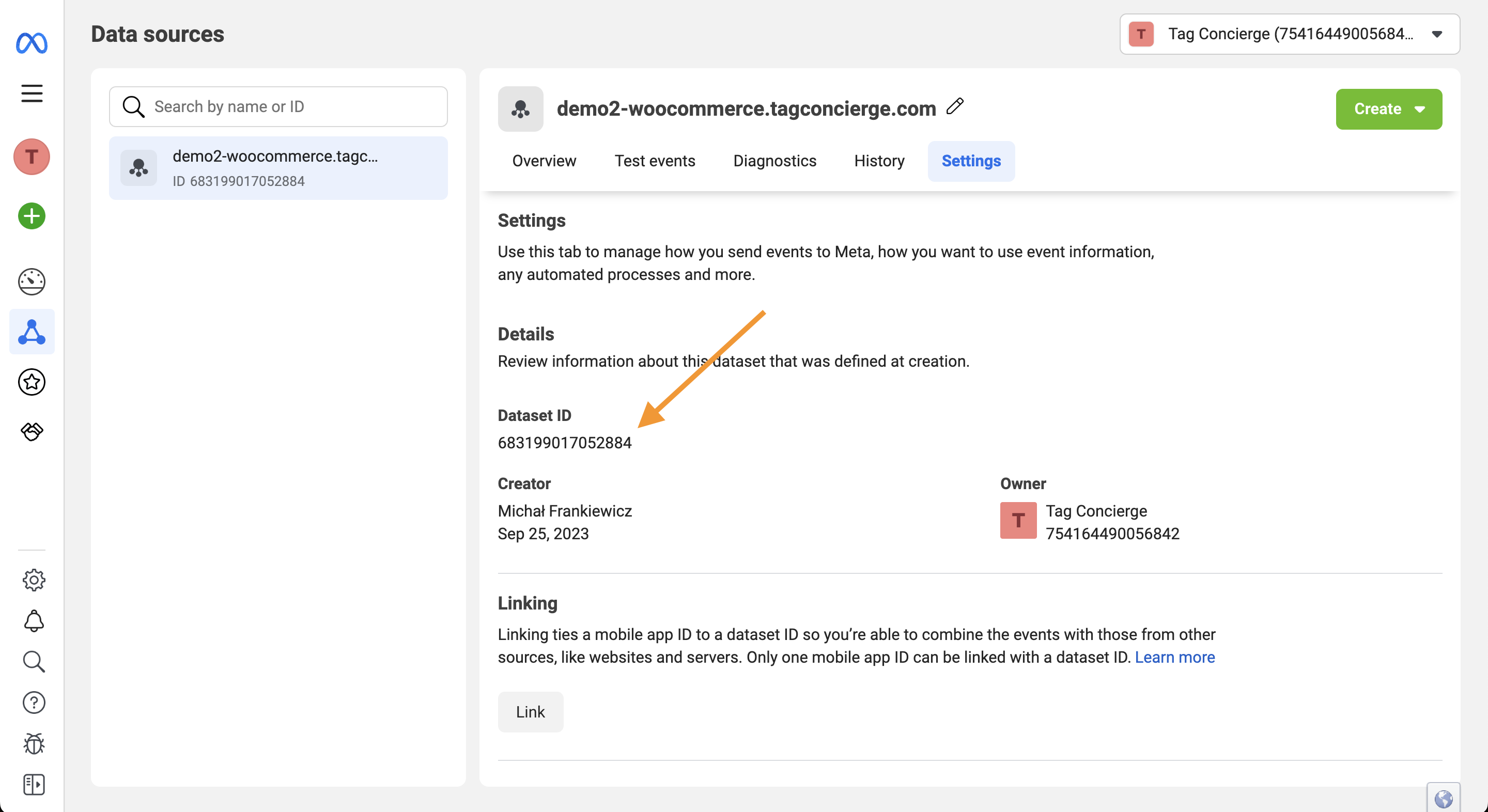
Task: Open the gear settings icon in sidebar
Action: tap(34, 580)
